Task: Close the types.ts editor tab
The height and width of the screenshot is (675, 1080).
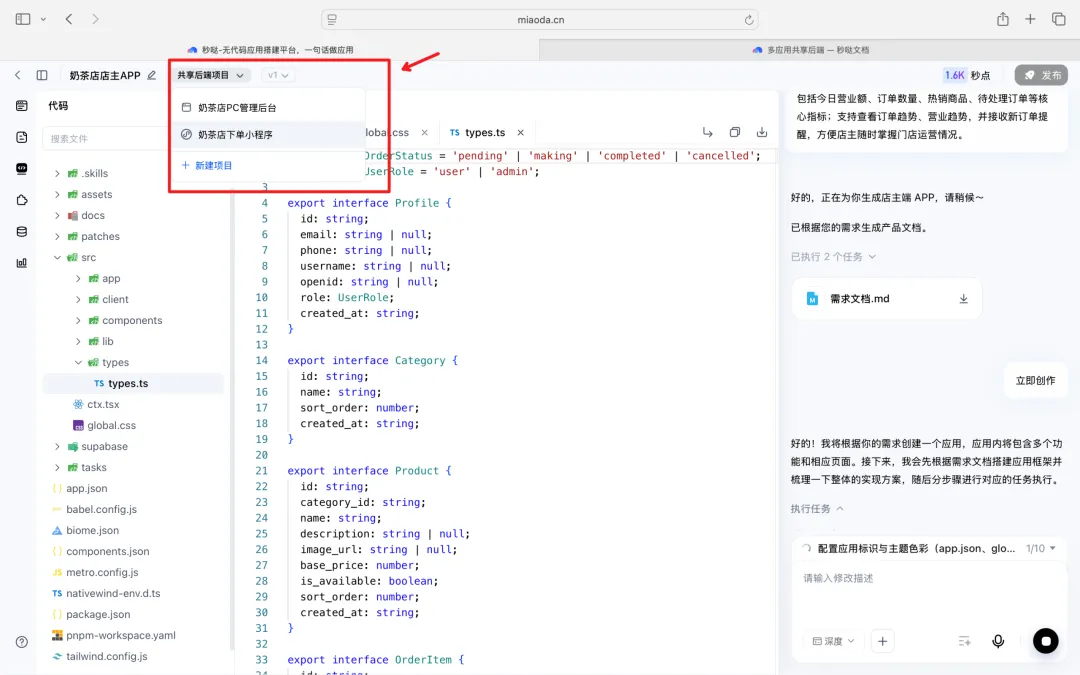Action: [x=521, y=132]
